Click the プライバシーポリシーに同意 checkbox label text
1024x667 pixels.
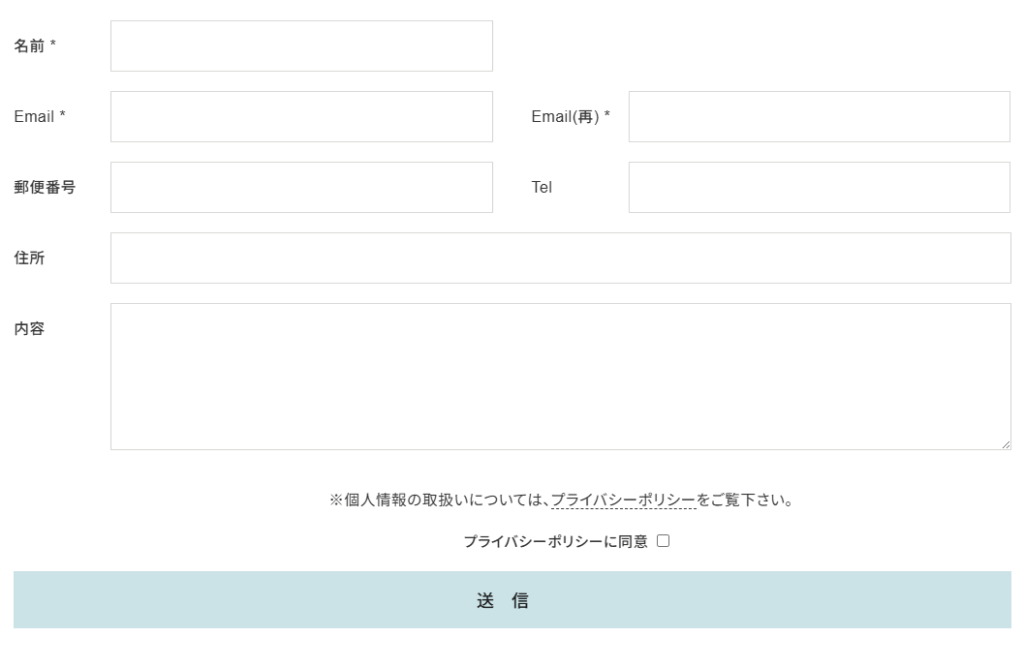555,541
